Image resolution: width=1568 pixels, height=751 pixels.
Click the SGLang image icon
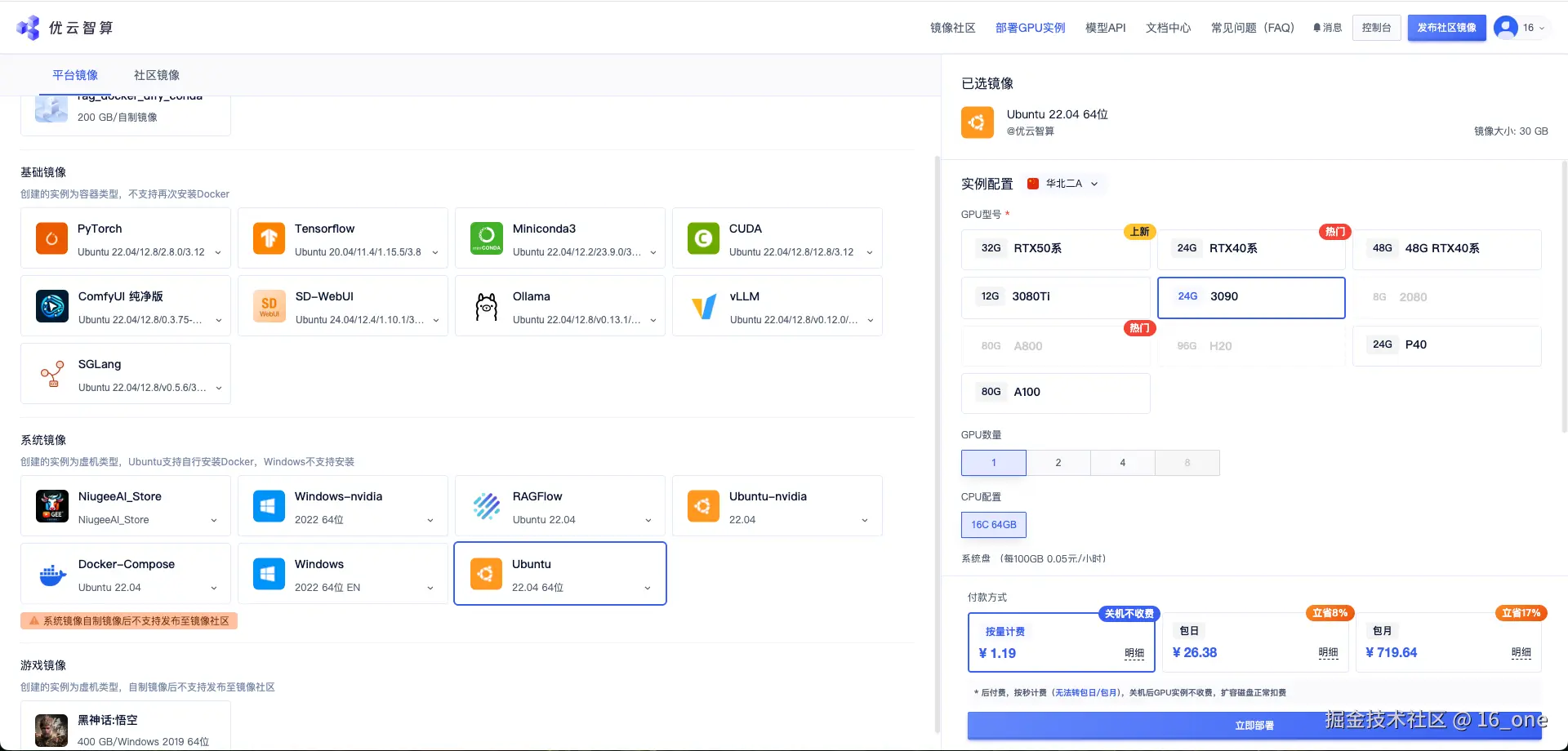tap(52, 374)
